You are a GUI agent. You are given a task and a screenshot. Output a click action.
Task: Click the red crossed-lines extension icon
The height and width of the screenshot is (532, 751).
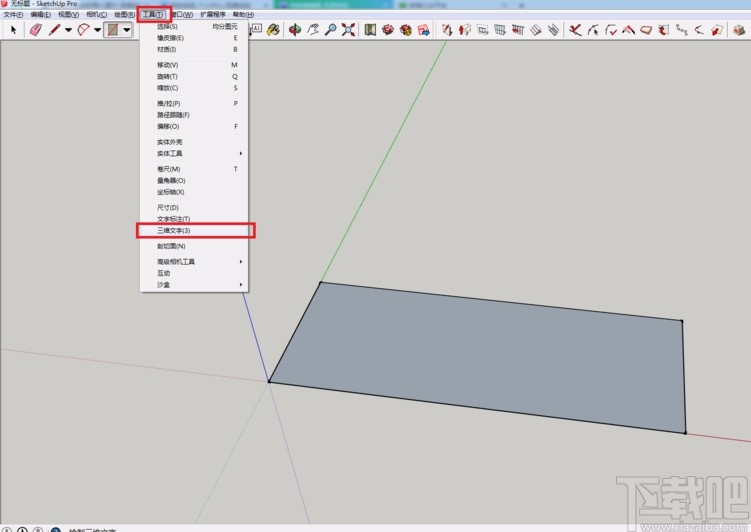click(575, 30)
